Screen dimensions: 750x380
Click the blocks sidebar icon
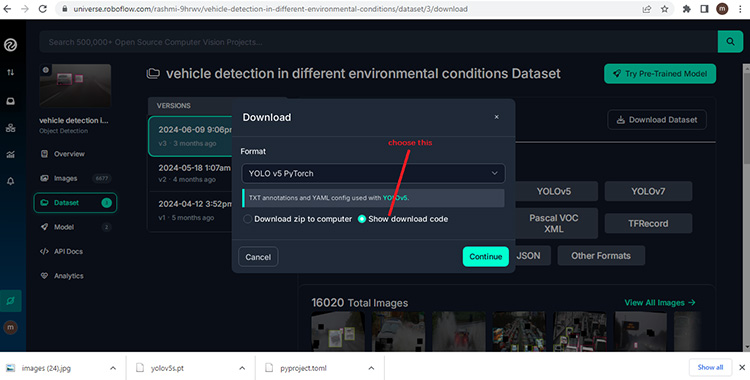[11, 128]
